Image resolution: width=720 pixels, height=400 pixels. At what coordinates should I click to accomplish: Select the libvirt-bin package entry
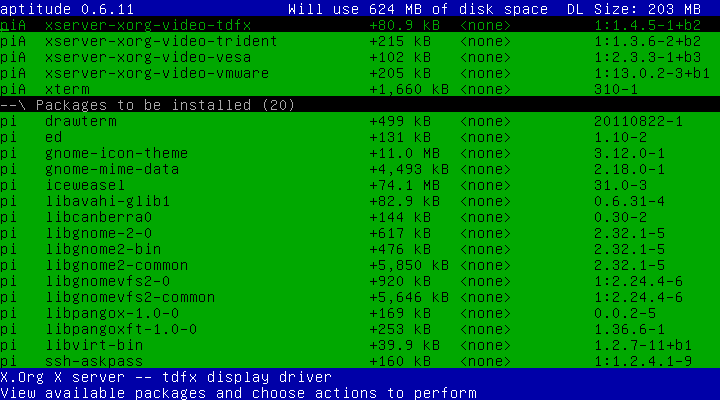pos(90,345)
